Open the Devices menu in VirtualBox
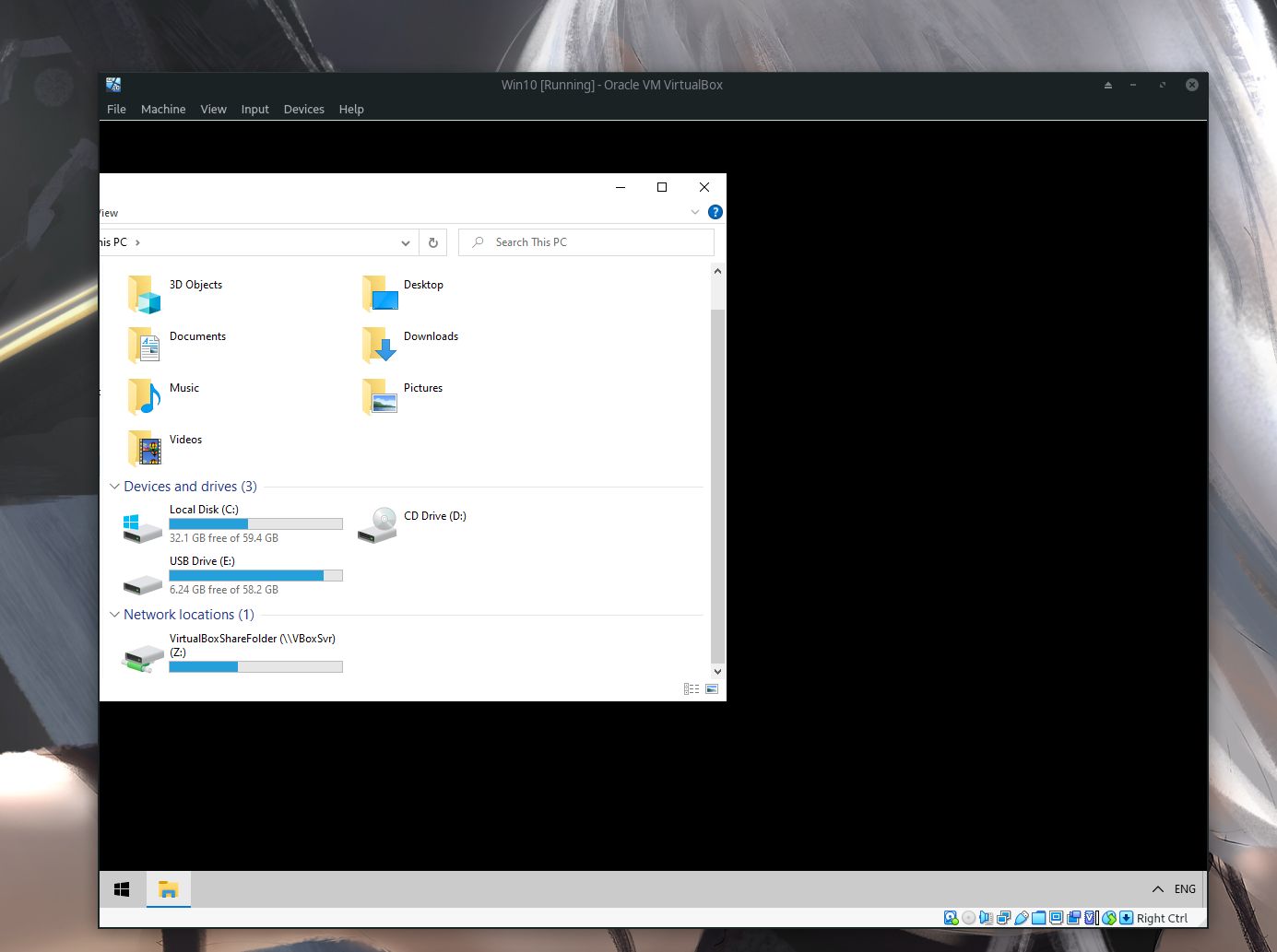This screenshot has height=952, width=1277. tap(303, 109)
